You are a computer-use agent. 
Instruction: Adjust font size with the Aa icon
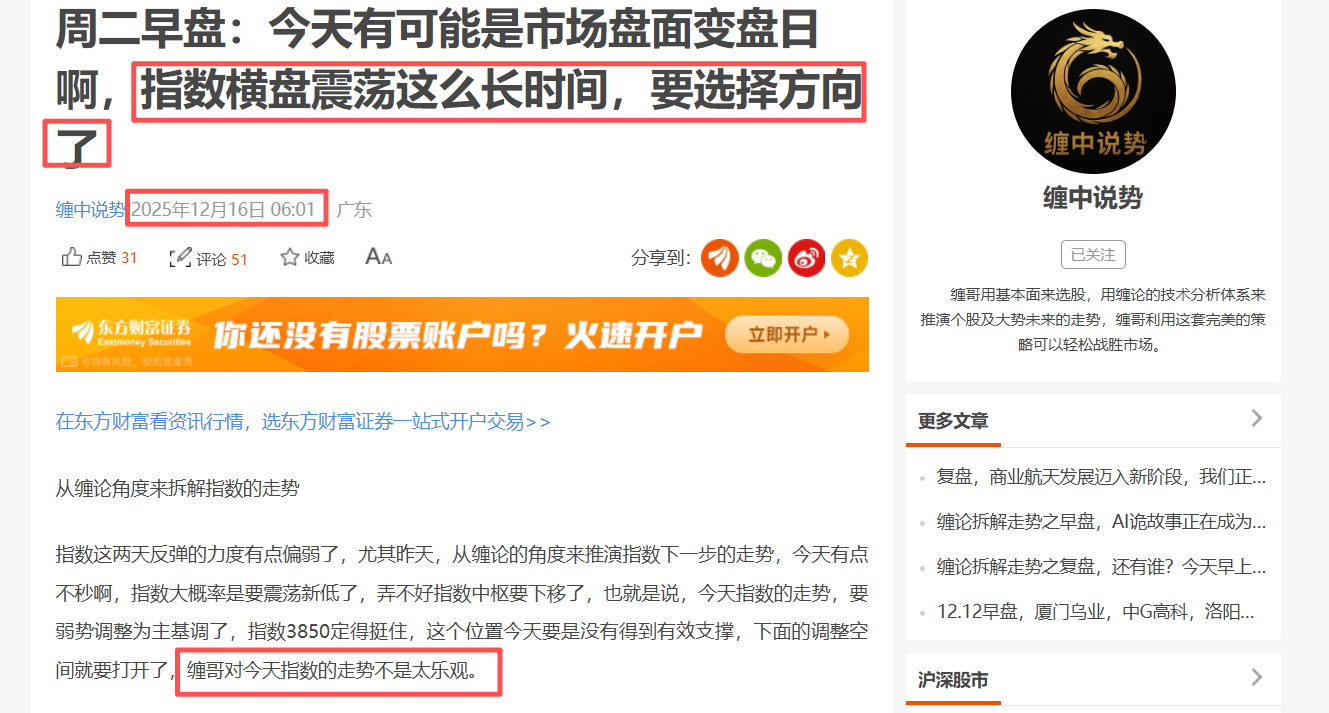(x=378, y=257)
